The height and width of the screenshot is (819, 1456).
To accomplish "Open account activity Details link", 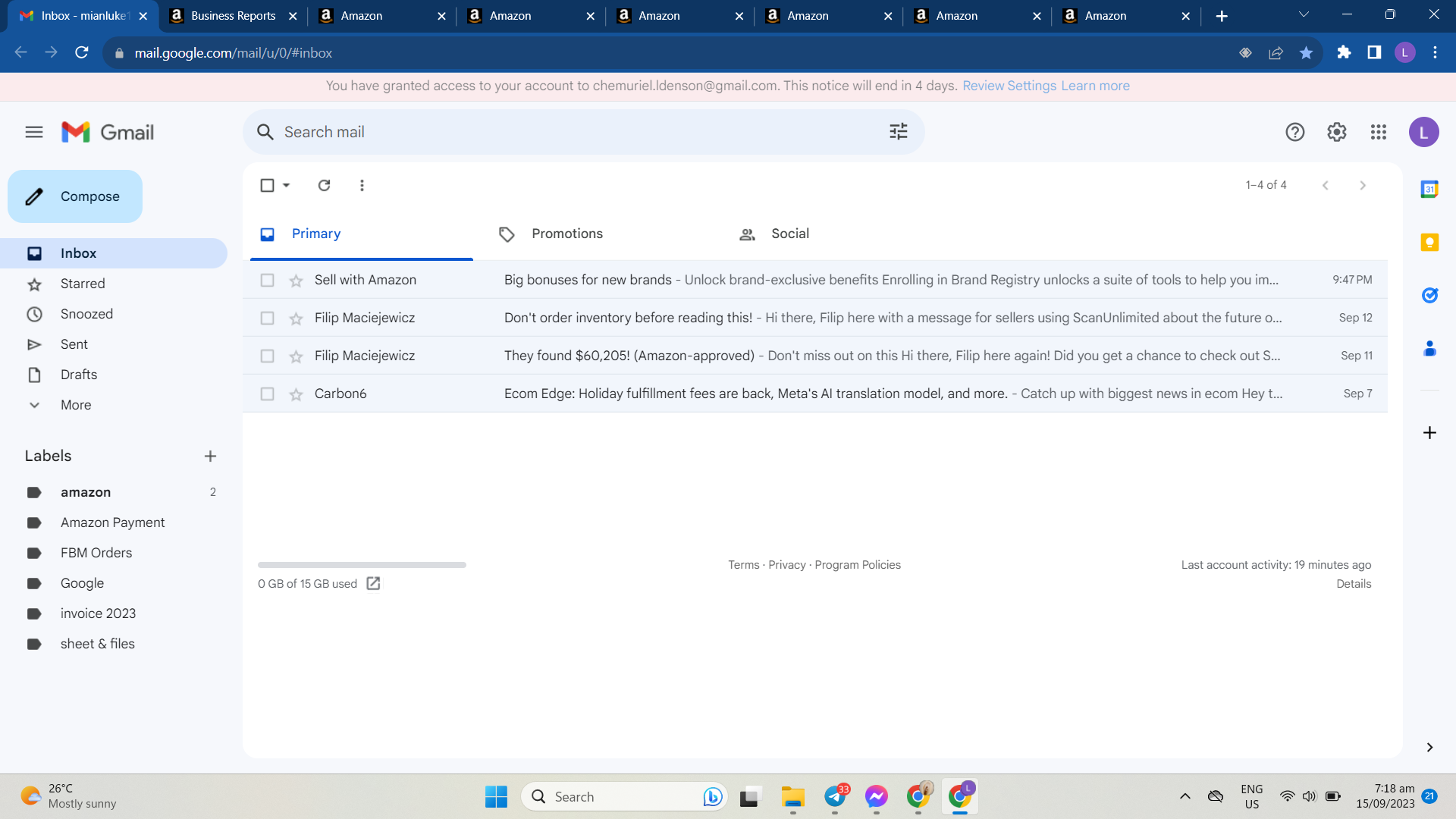I will click(x=1354, y=584).
